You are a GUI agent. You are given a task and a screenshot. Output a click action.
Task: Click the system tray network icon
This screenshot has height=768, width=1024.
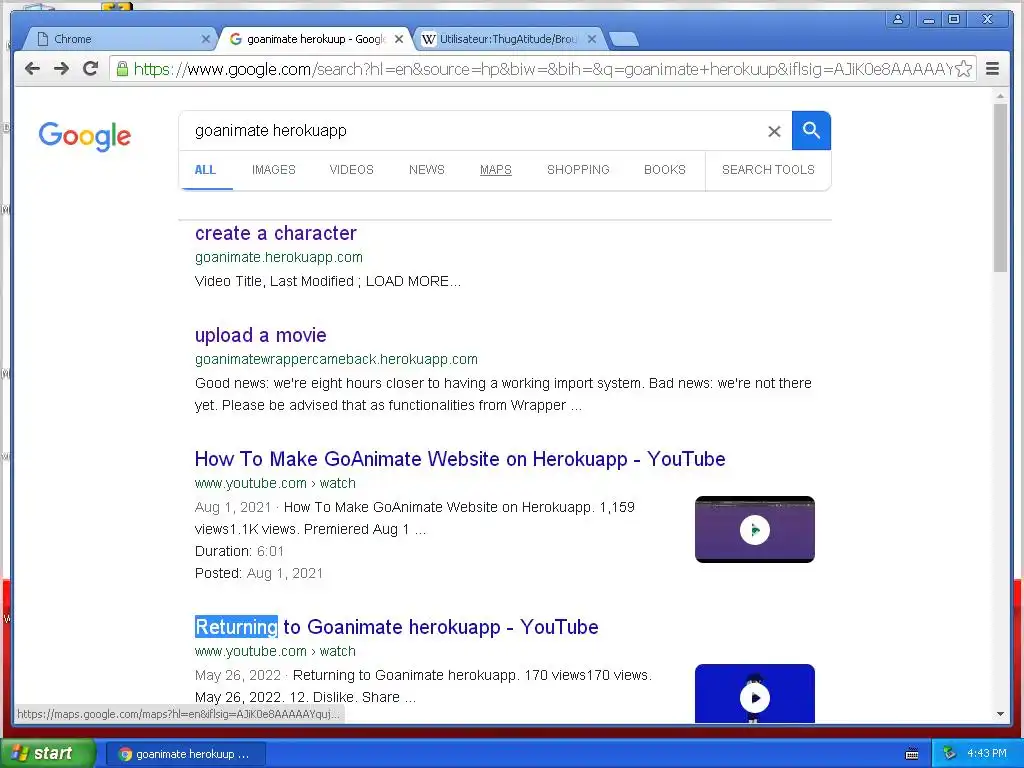point(950,754)
